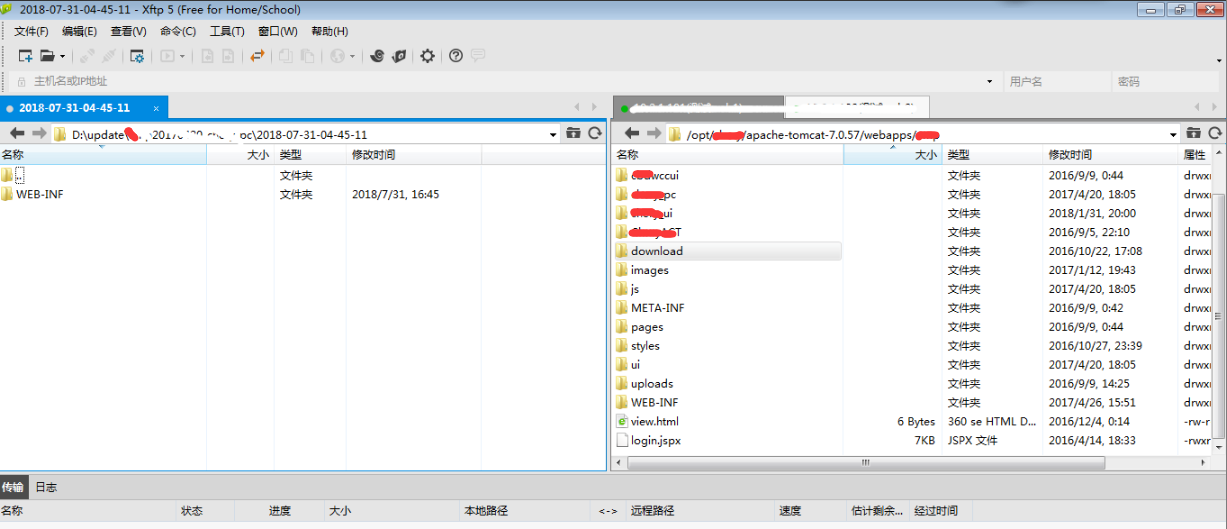1227x529 pixels.
Task: Click the remote tab scroll-left arrow
Action: [1198, 107]
